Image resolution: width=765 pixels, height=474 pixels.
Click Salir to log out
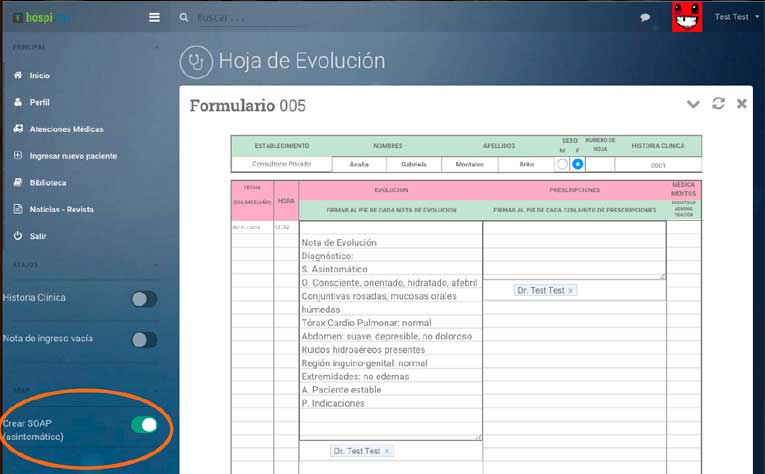pos(39,236)
